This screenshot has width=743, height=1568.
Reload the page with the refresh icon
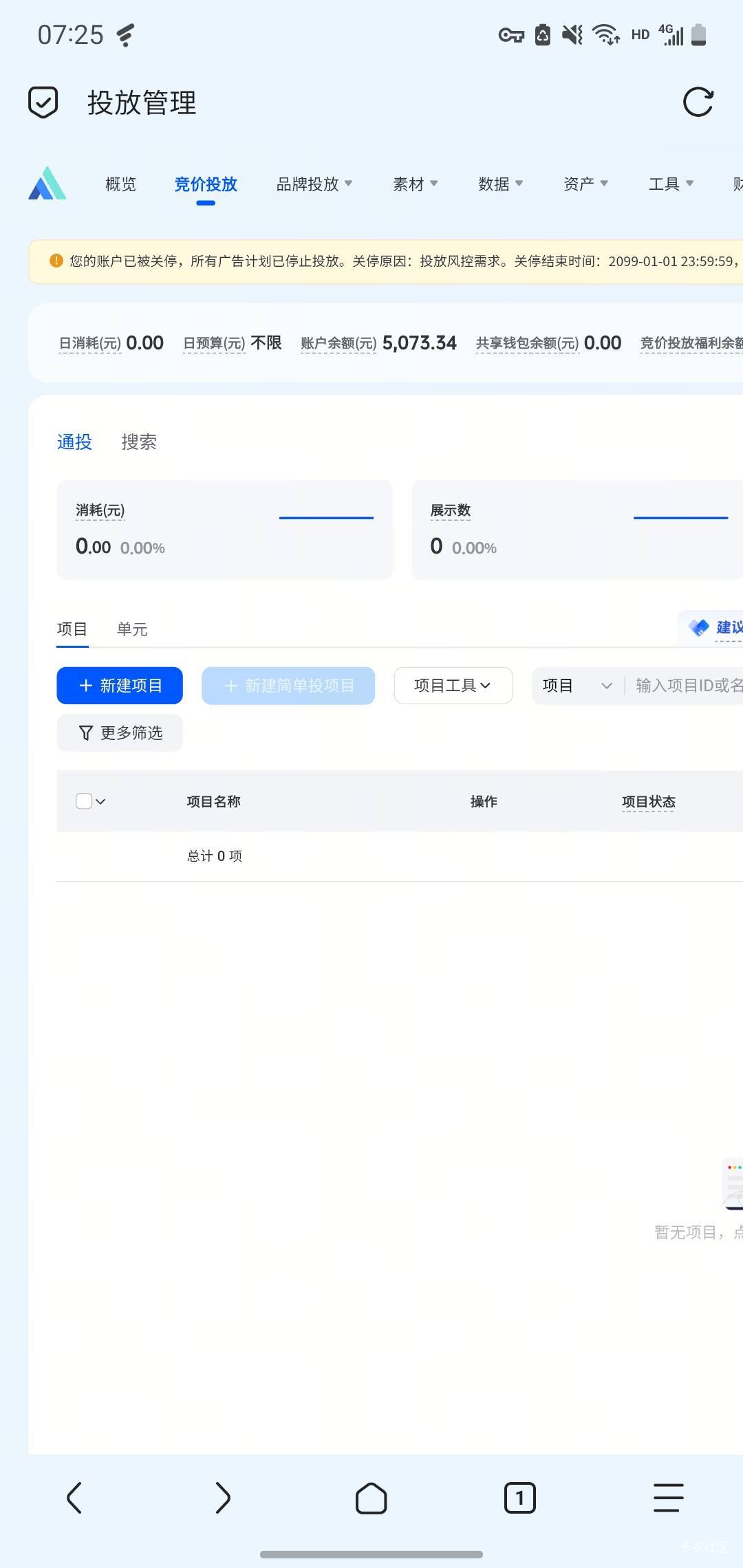[698, 102]
